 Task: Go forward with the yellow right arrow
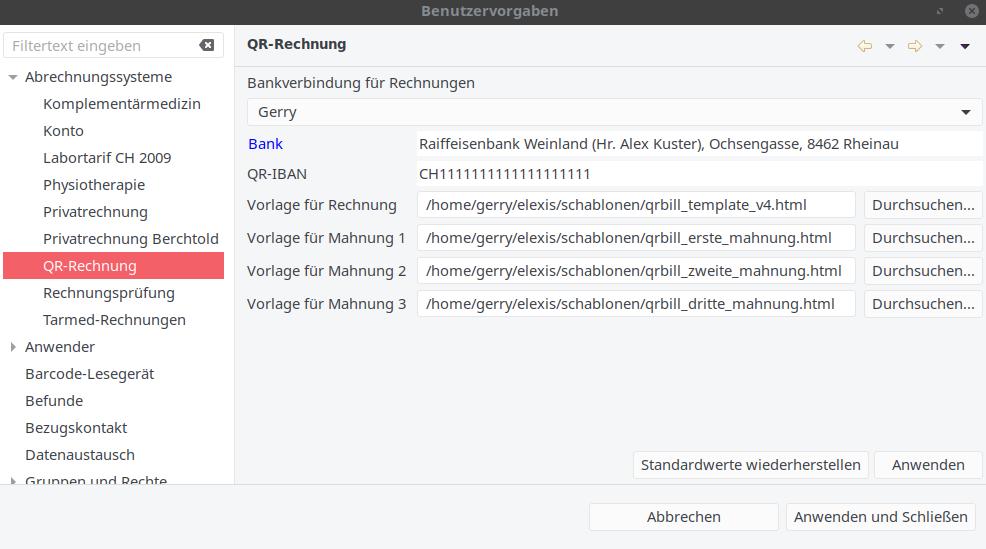click(915, 46)
